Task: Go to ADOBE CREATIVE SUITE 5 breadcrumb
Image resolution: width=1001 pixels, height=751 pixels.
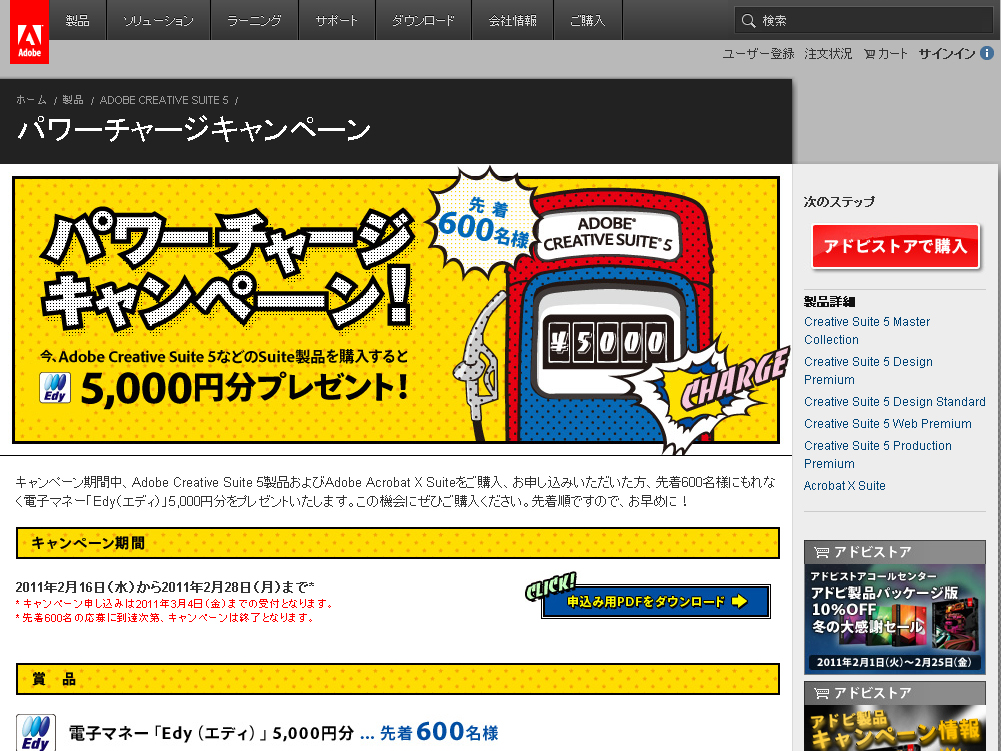Action: (164, 100)
